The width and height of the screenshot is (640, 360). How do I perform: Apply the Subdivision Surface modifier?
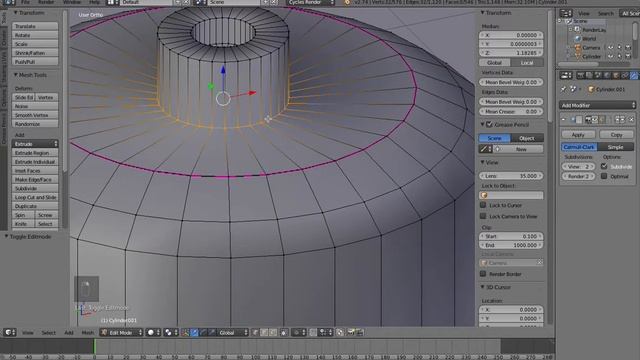(578, 135)
